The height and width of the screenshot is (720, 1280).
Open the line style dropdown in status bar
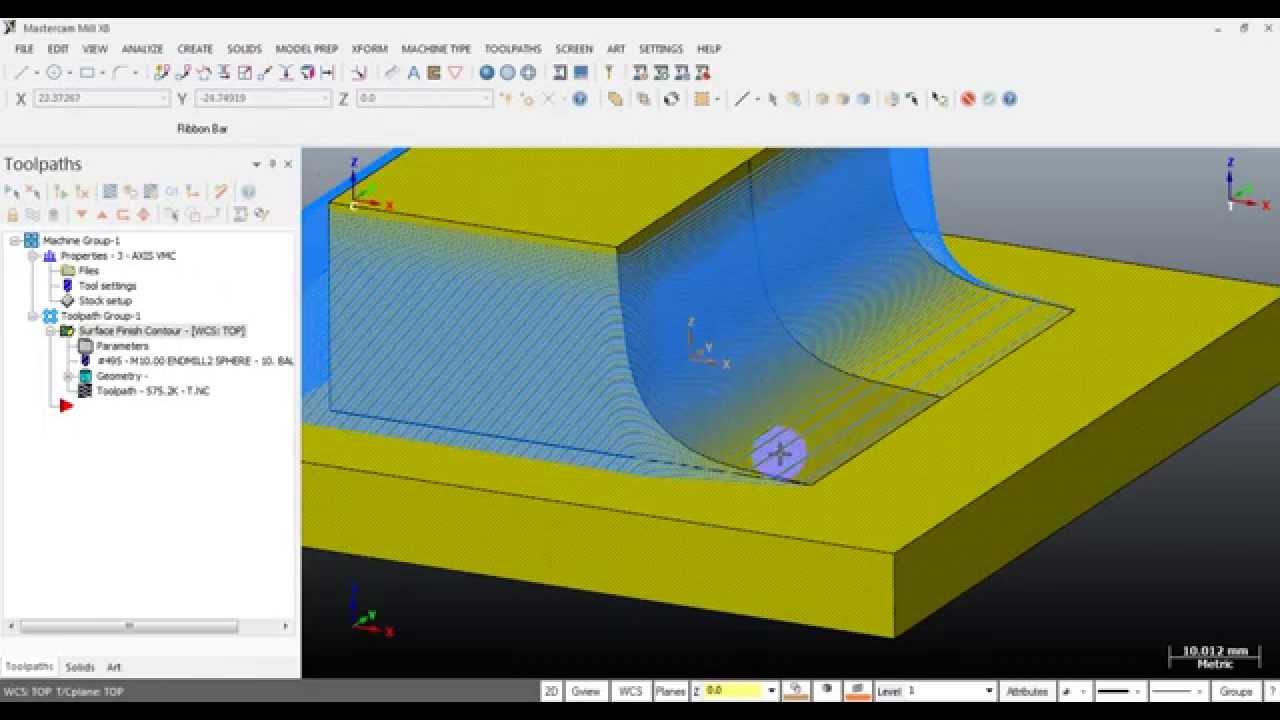tap(1139, 691)
